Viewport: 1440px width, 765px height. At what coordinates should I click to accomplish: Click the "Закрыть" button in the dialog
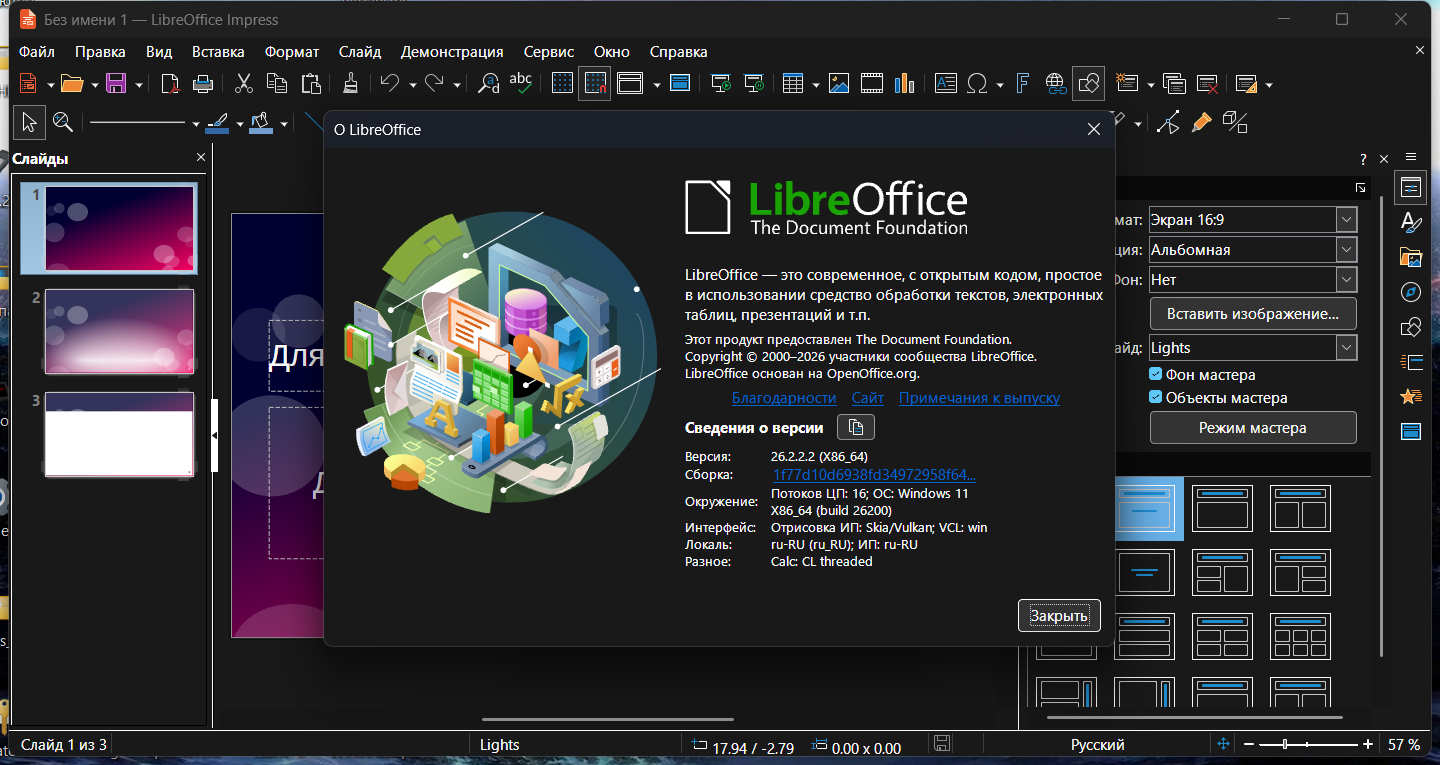(x=1059, y=616)
